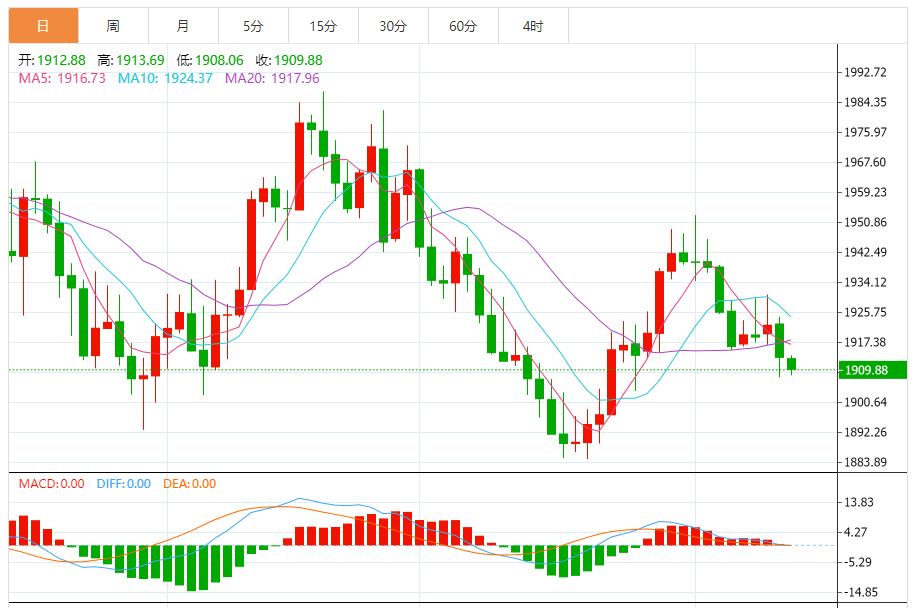
Task: Click the 1892.26 price axis label
Action: 865,432
